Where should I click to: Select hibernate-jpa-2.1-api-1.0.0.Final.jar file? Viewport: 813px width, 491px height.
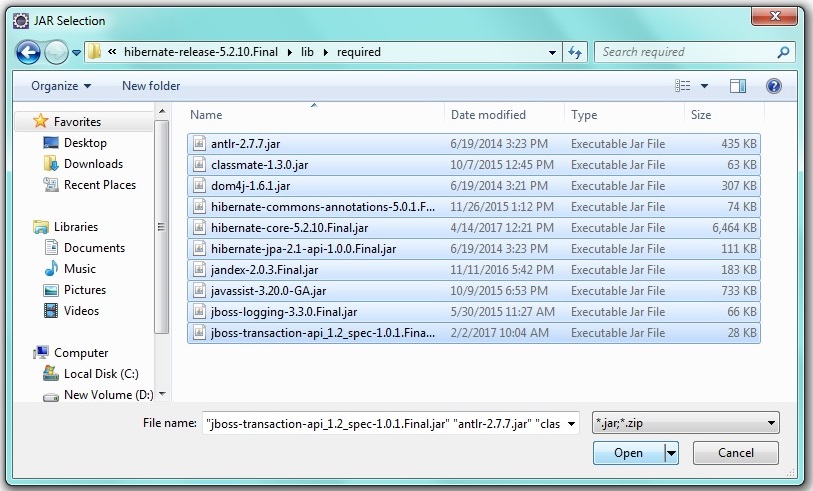474,249
